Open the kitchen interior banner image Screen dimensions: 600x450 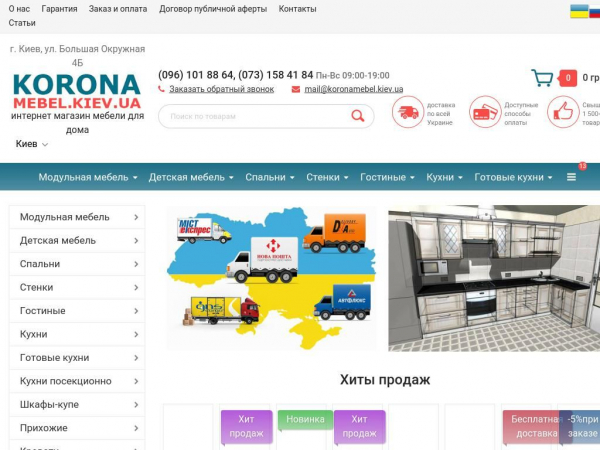[x=494, y=278]
